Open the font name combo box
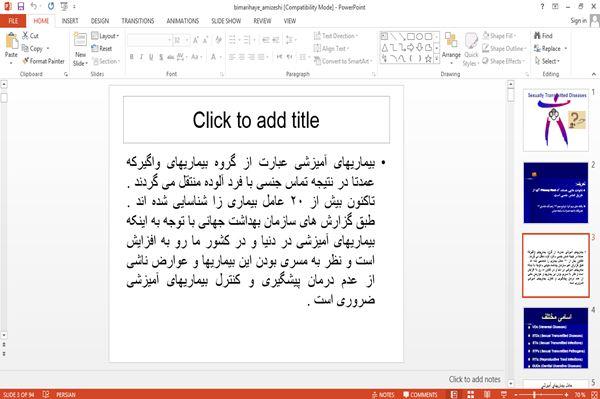This screenshot has height=399, width=600. click(149, 40)
